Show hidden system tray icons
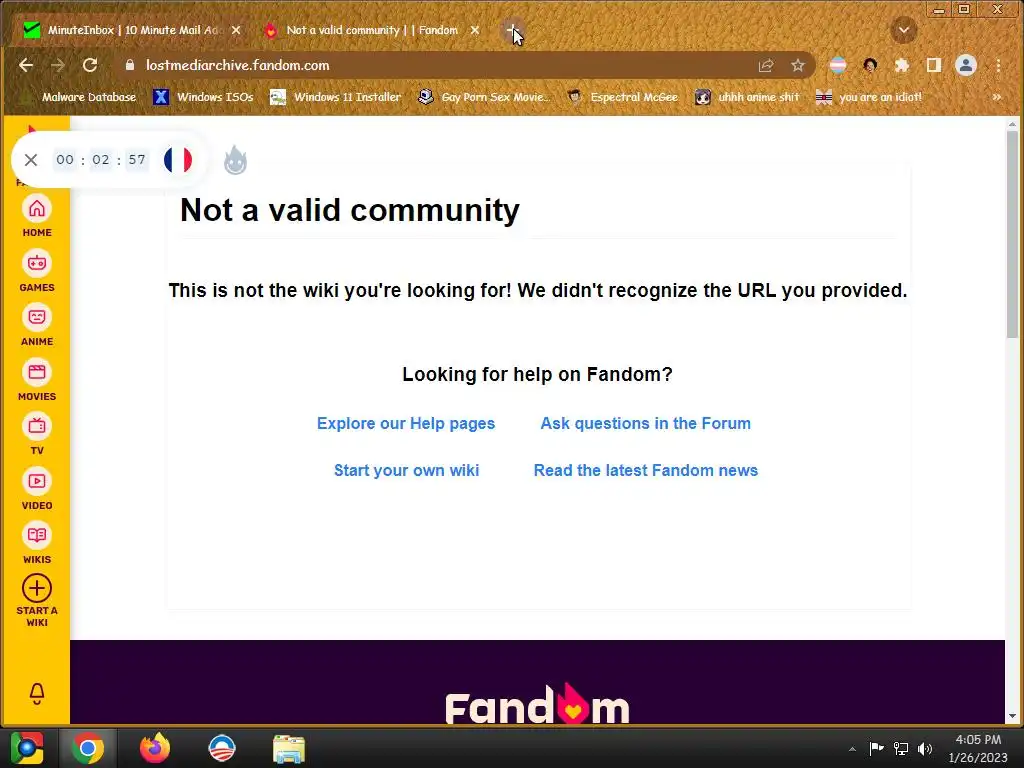This screenshot has width=1024, height=768. (852, 749)
